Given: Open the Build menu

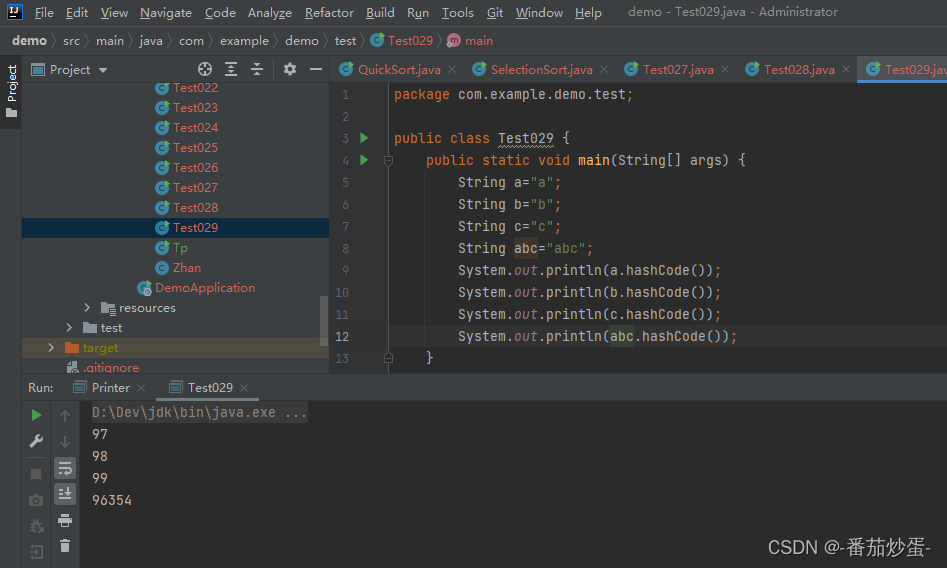Looking at the screenshot, I should tap(380, 12).
